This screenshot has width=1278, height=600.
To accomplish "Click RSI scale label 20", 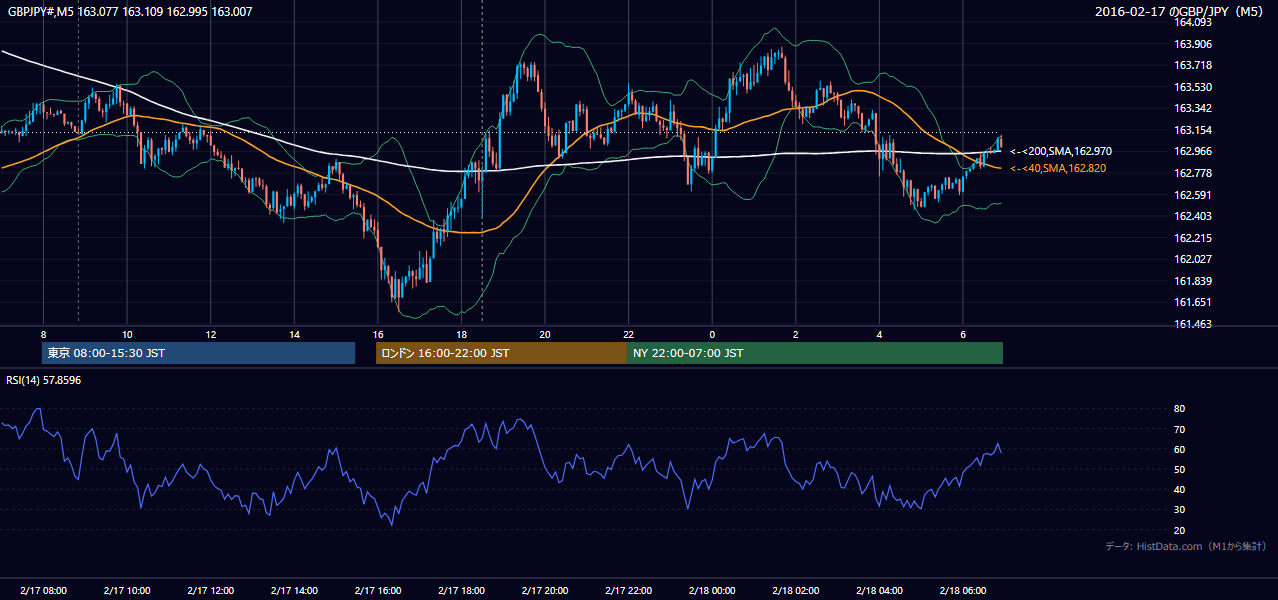I will pos(1179,530).
